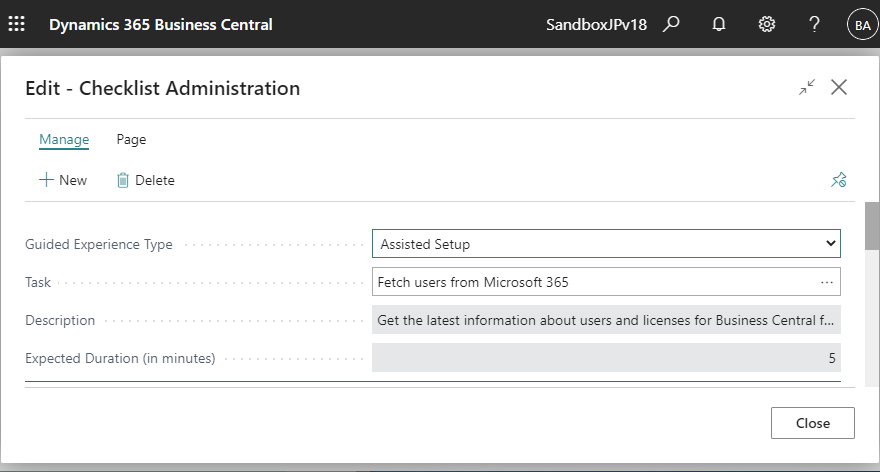The height and width of the screenshot is (472, 880).
Task: Open the settings gear icon
Action: point(767,24)
